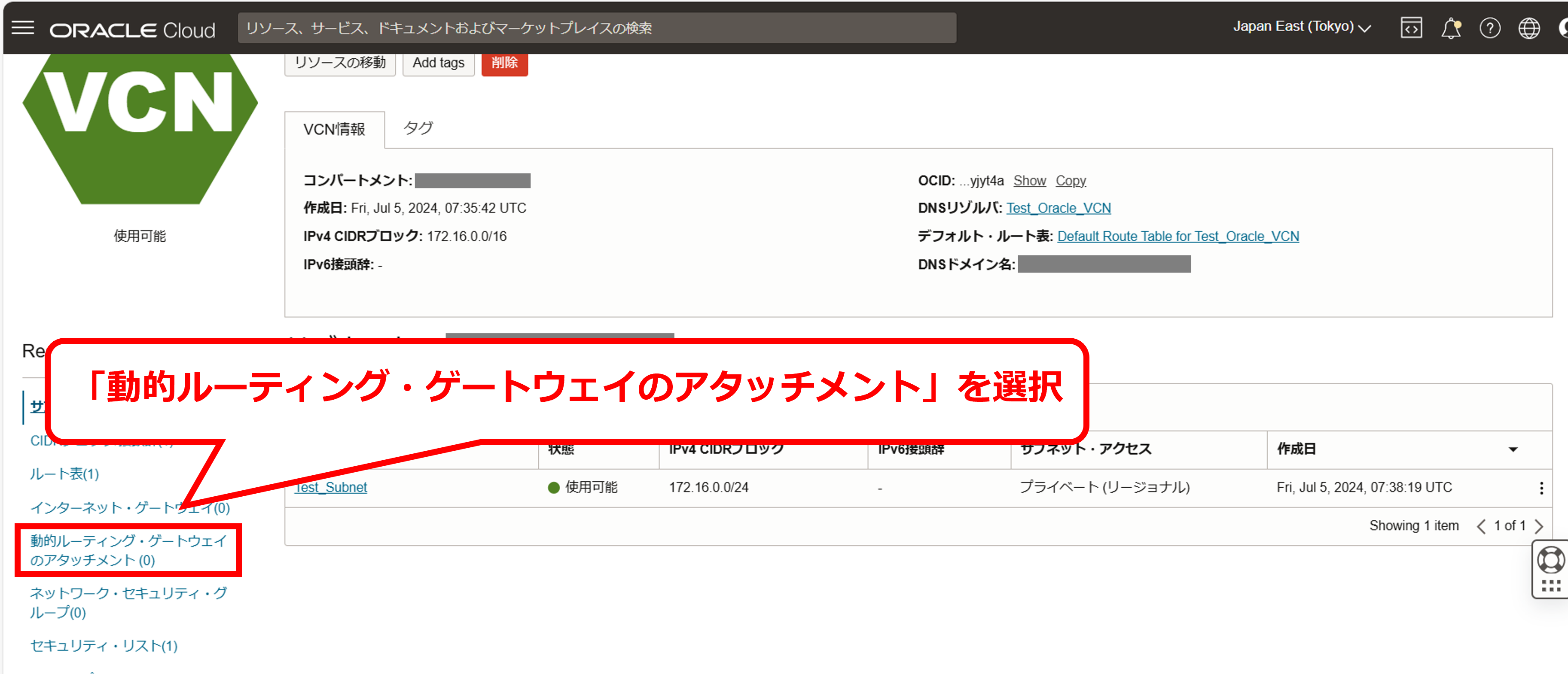Open the Cloud Shell developer tools icon
1568x674 pixels.
pyautogui.click(x=1411, y=28)
